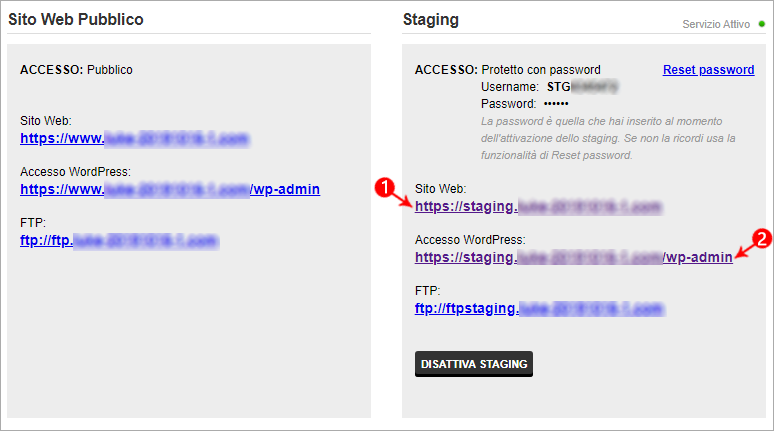The height and width of the screenshot is (431, 774).
Task: Click the italic password reminder note
Action: [x=608, y=138]
